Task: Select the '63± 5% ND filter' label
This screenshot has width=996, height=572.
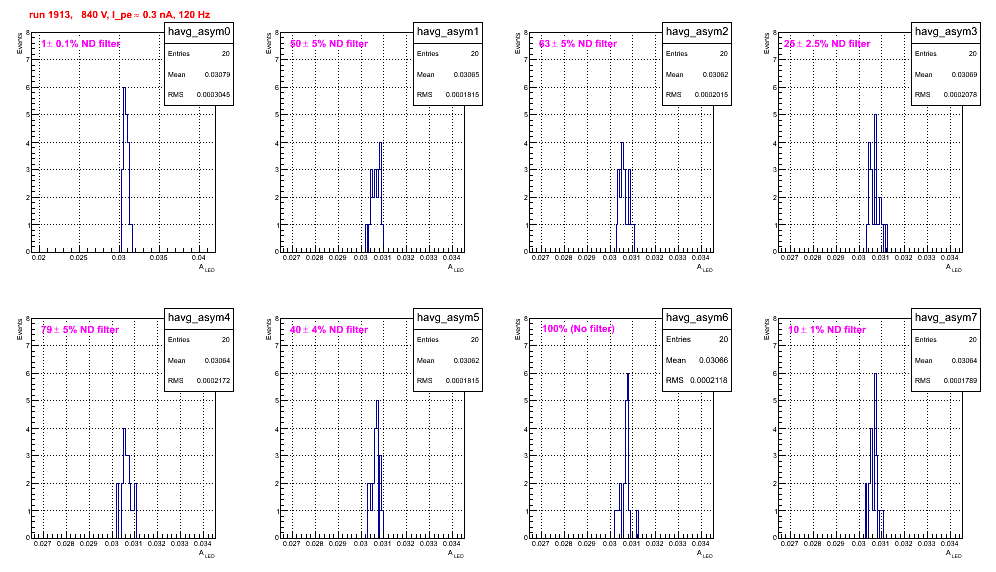Action: click(x=578, y=44)
